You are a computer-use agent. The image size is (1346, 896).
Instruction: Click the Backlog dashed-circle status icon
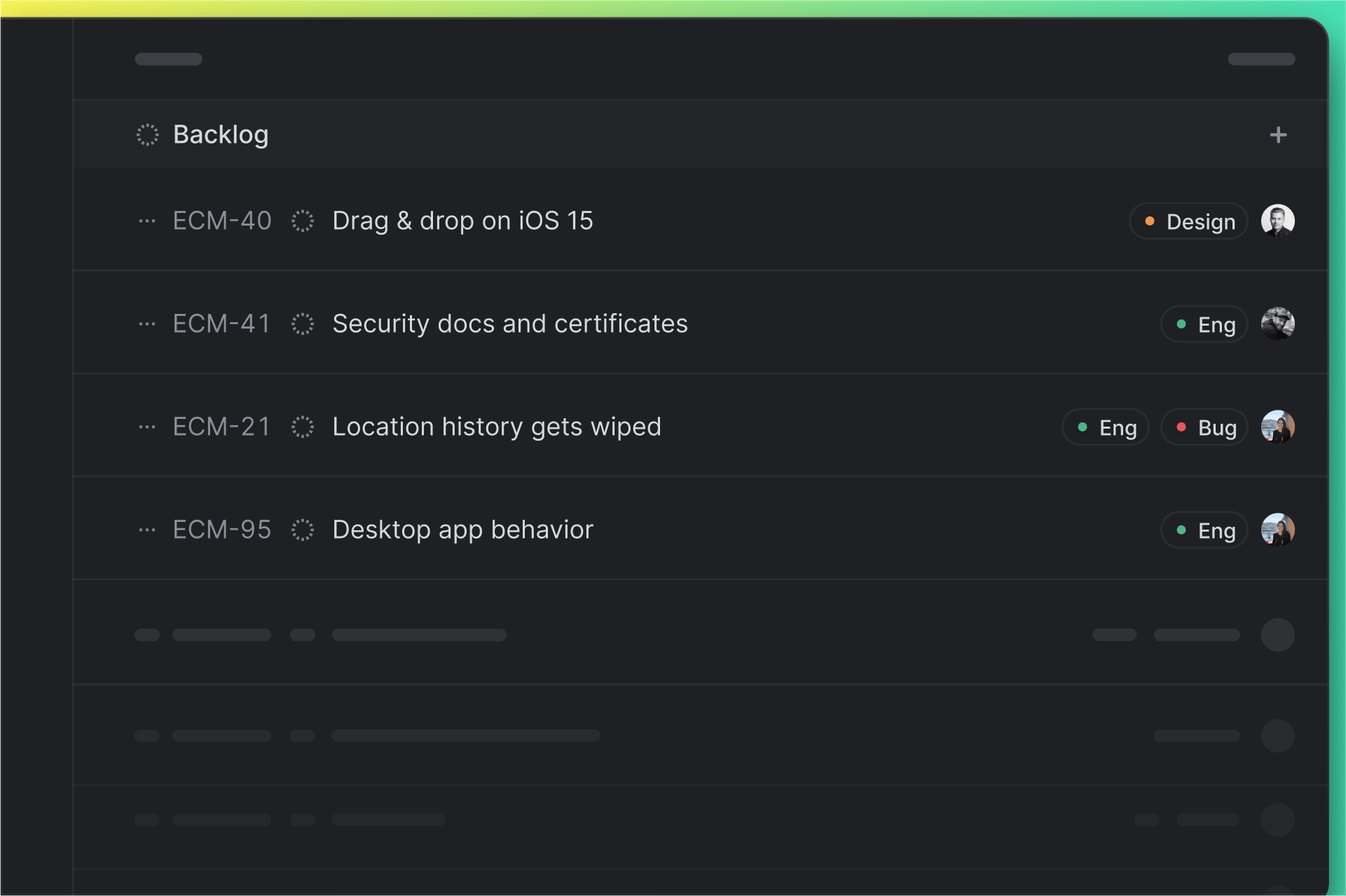point(147,135)
